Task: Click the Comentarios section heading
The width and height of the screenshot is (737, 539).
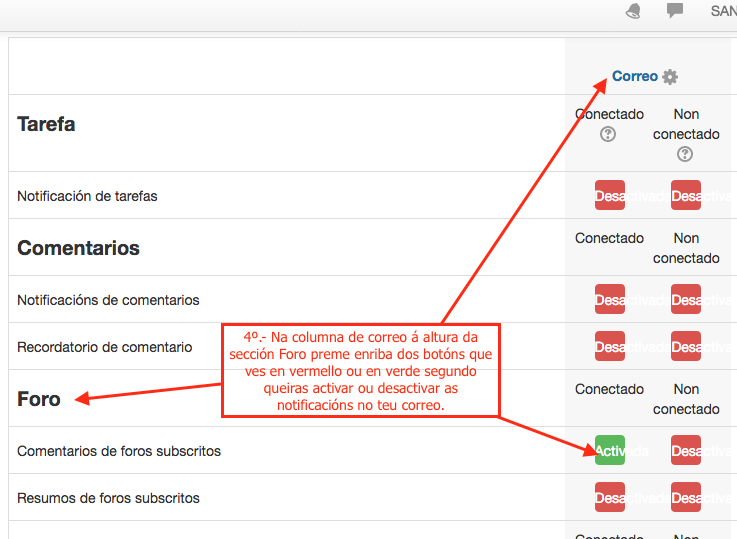Action: (78, 248)
